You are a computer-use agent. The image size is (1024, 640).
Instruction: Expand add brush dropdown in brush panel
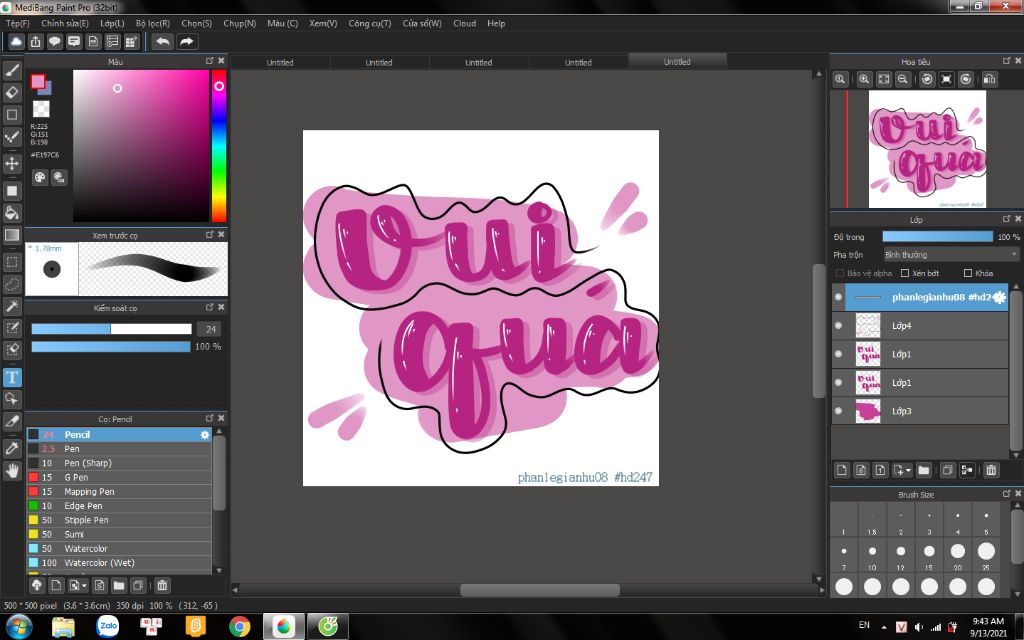[85, 585]
